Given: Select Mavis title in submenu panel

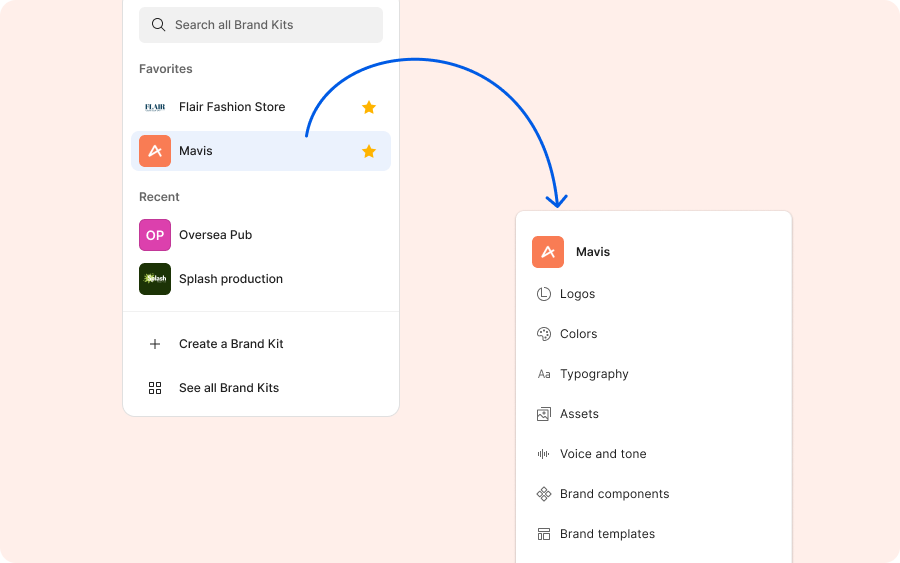Looking at the screenshot, I should [593, 252].
